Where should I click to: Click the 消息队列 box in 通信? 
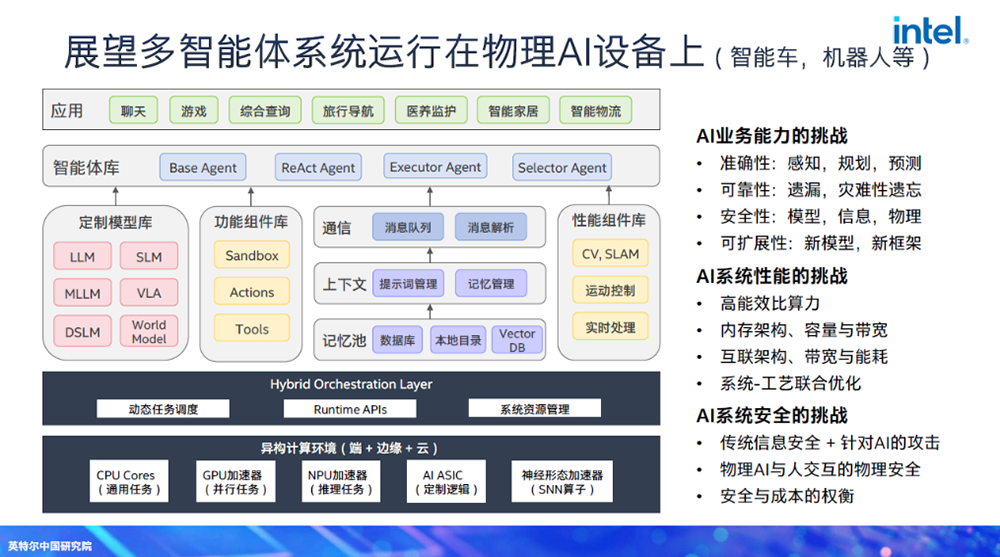coord(408,228)
